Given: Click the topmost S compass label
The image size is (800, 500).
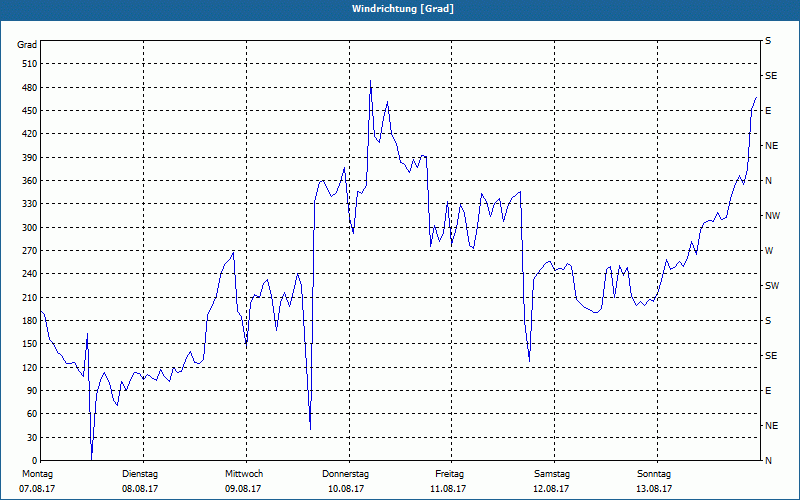Looking at the screenshot, I should point(768,41).
